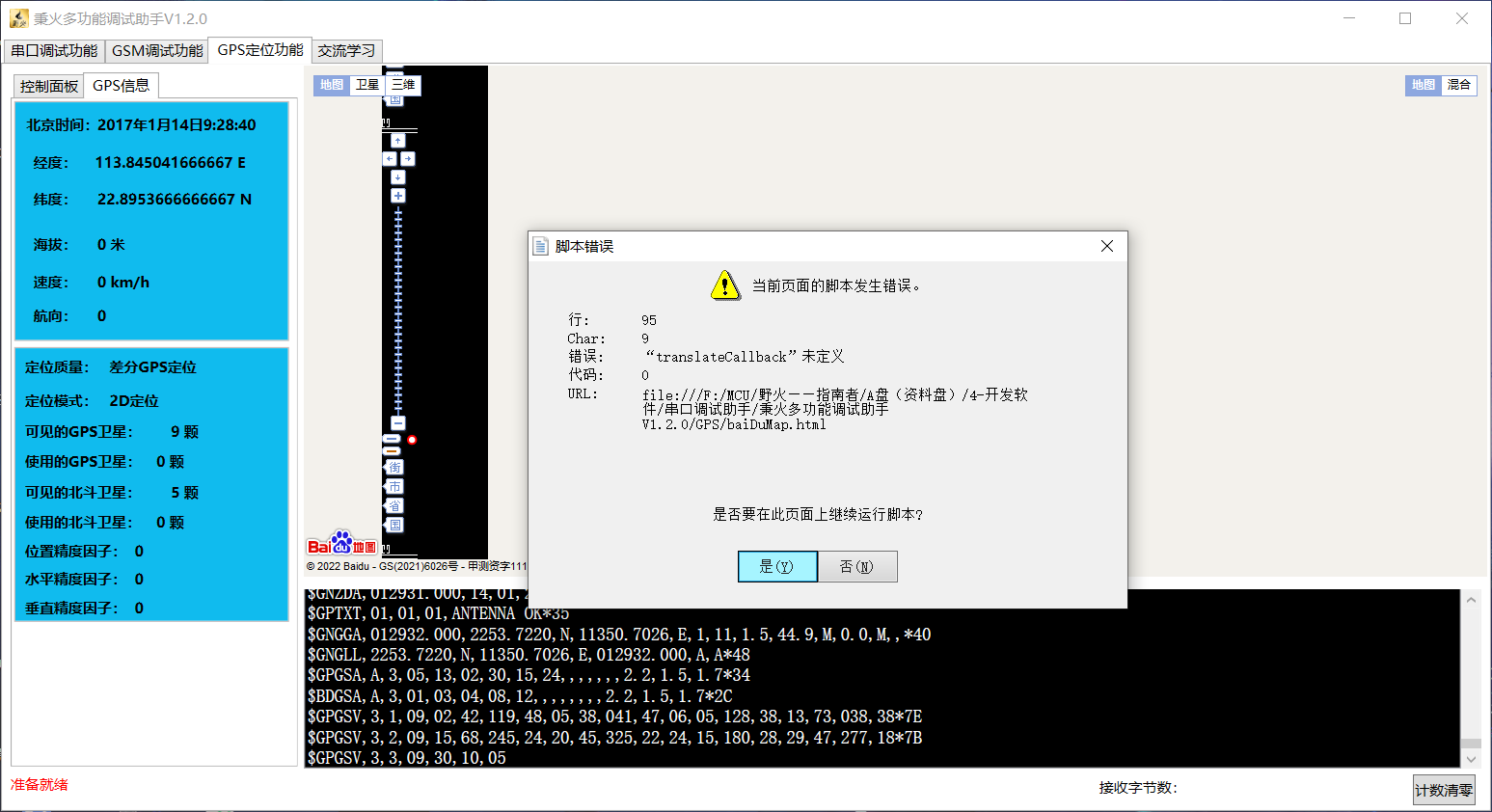Screen dimensions: 1492x812
Task: Switch left map to 地图 view
Action: coord(332,85)
